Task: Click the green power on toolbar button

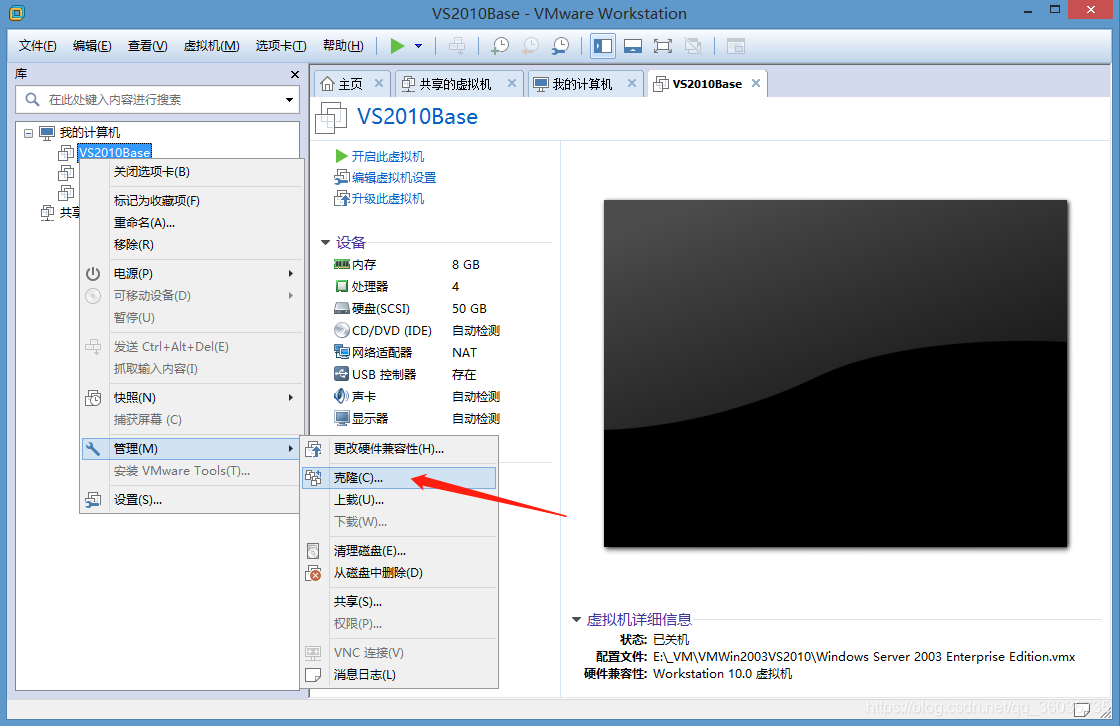Action: 397,46
